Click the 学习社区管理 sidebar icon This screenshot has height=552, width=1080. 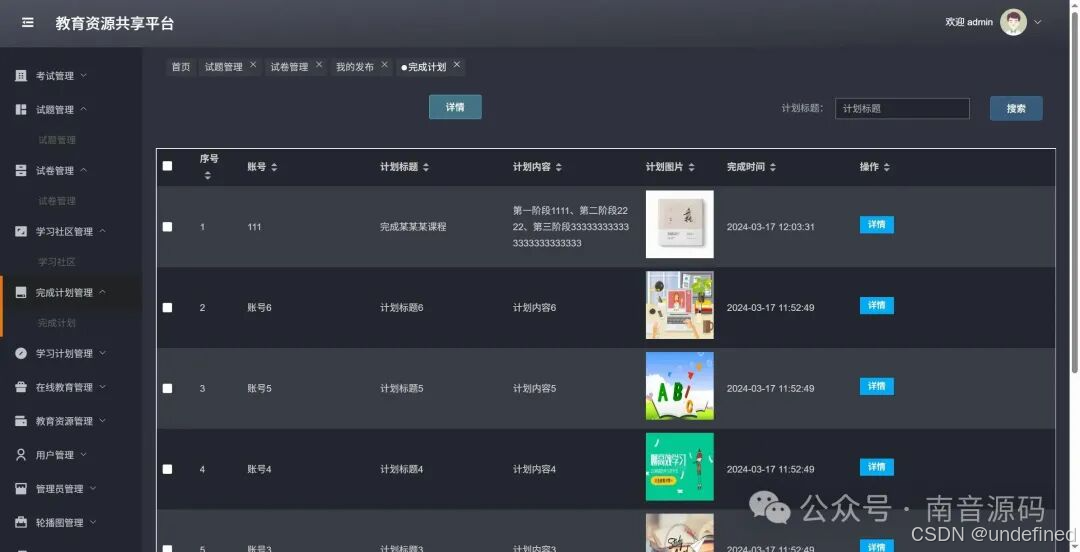[x=21, y=231]
